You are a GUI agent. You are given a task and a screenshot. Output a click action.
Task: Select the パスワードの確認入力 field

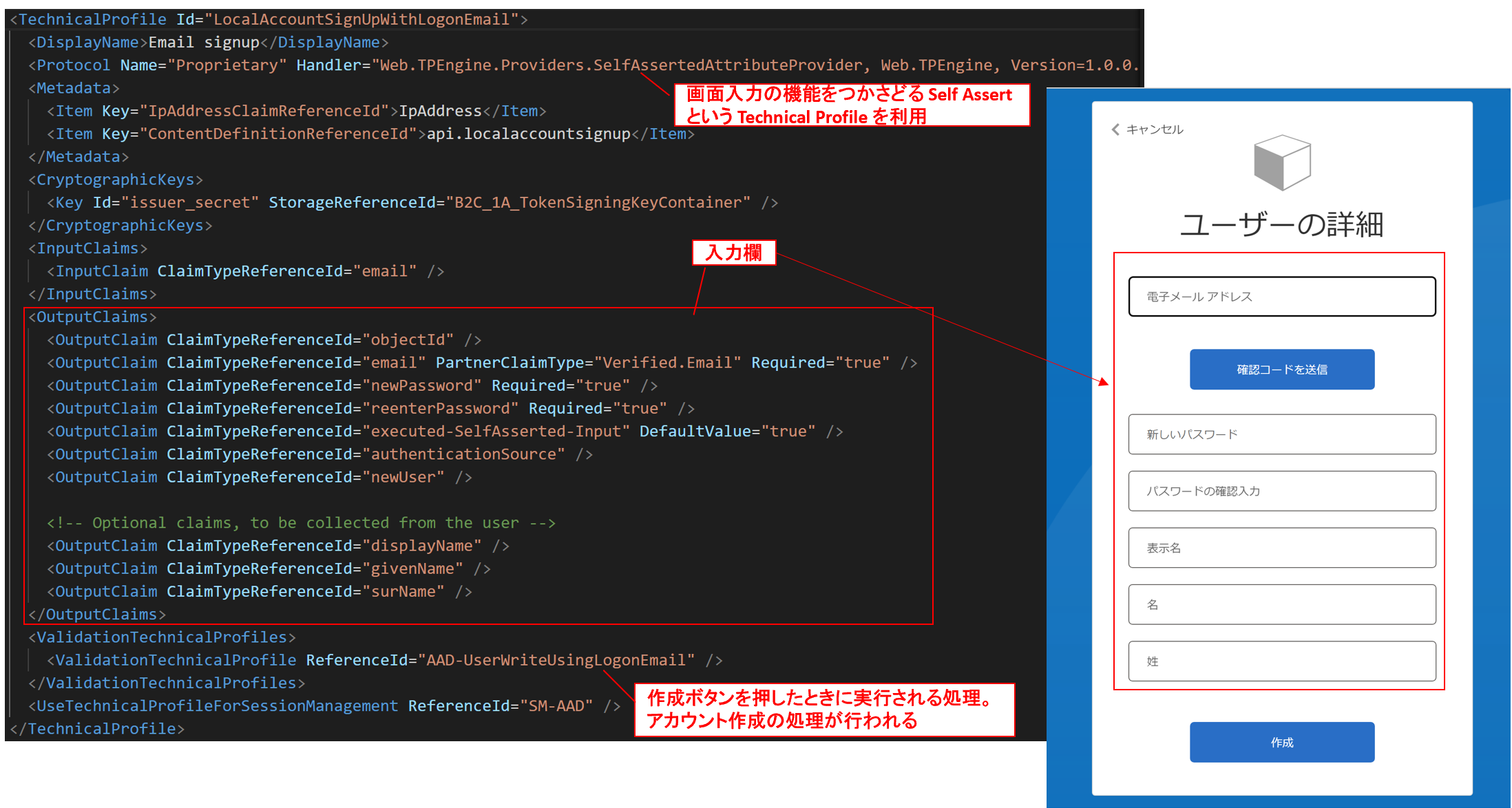(1281, 491)
